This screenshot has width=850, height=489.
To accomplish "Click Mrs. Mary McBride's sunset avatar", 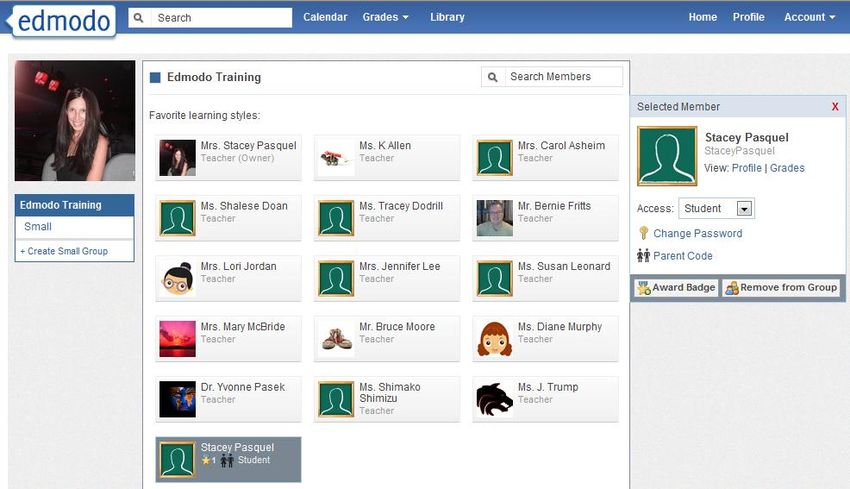I will 177,339.
